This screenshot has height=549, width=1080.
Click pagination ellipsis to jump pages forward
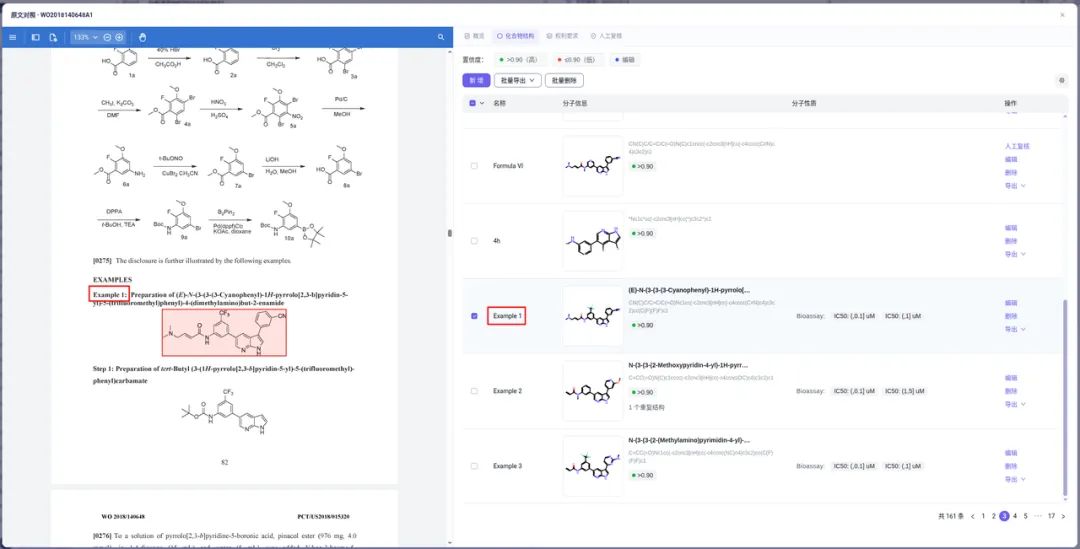point(1038,516)
